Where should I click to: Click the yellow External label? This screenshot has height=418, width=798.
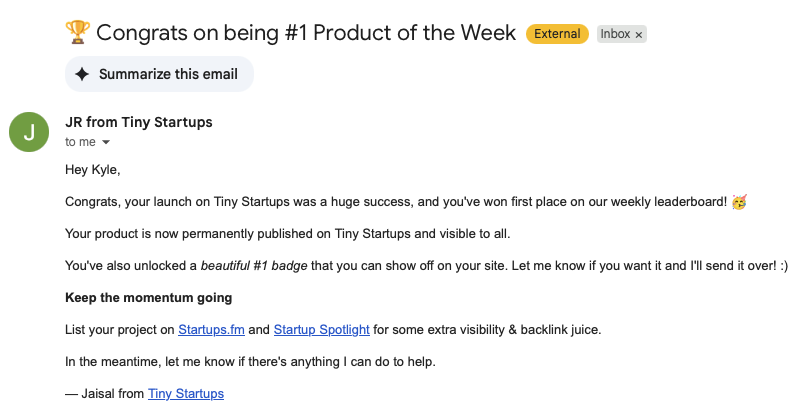pyautogui.click(x=557, y=34)
